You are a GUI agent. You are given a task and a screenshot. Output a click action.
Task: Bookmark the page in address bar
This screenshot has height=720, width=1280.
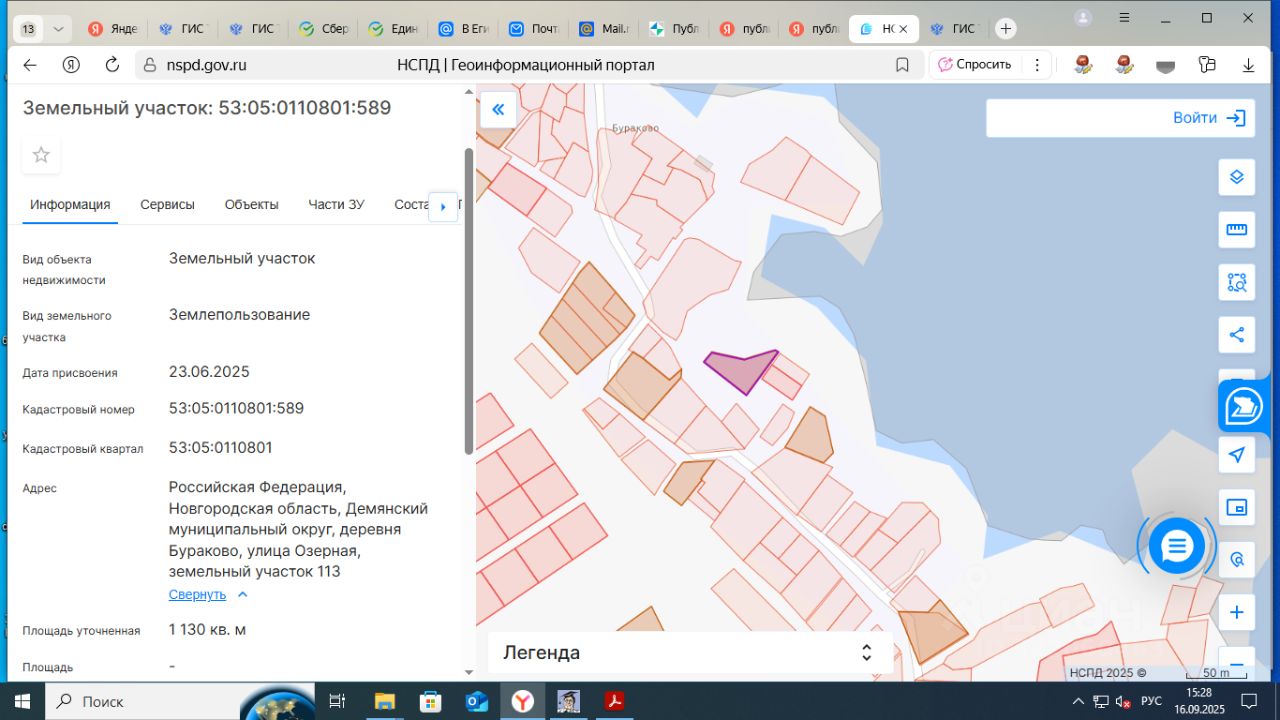click(x=902, y=65)
